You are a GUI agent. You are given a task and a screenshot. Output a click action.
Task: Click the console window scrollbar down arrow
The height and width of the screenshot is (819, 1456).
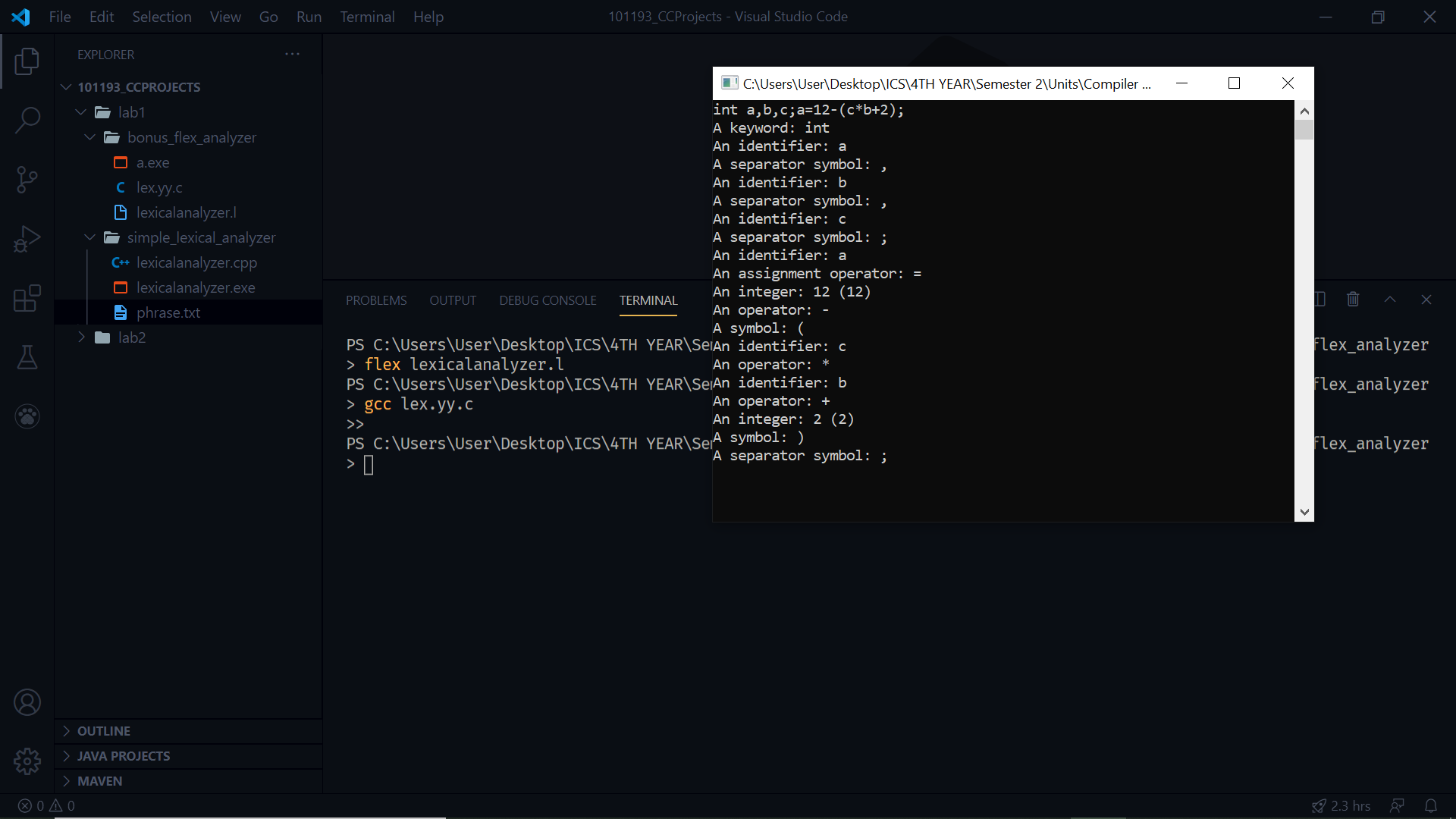[x=1304, y=512]
